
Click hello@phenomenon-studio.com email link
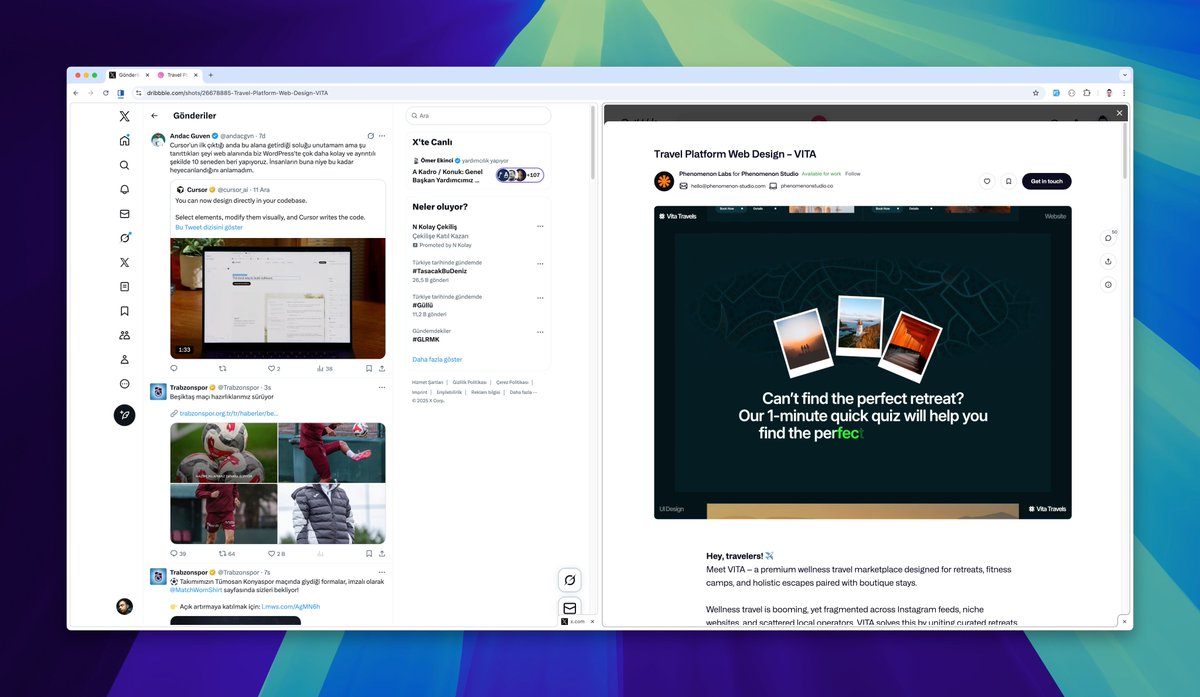727,186
